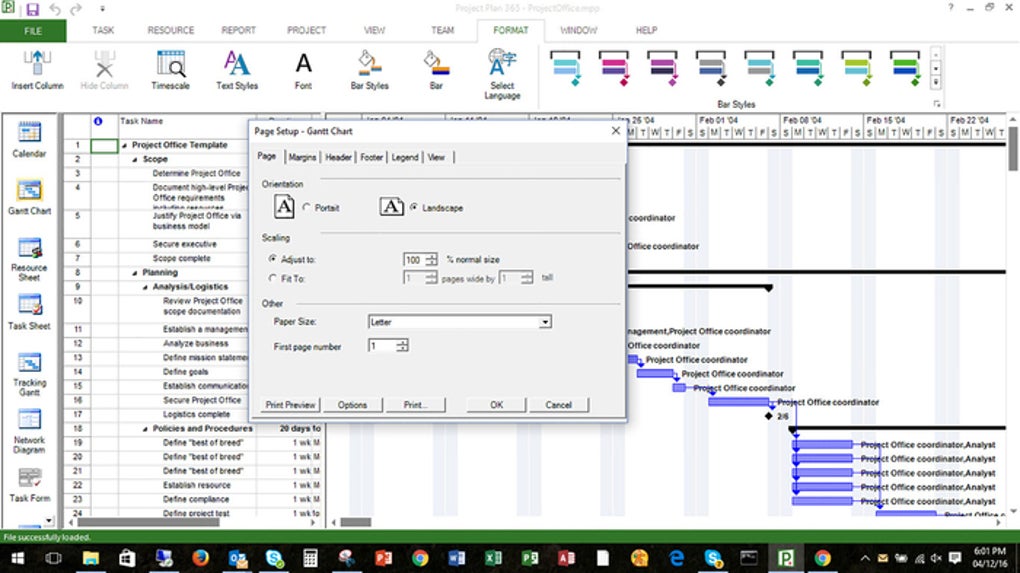Click the Help question mark icon
This screenshot has width=1020, height=573.
[950, 8]
